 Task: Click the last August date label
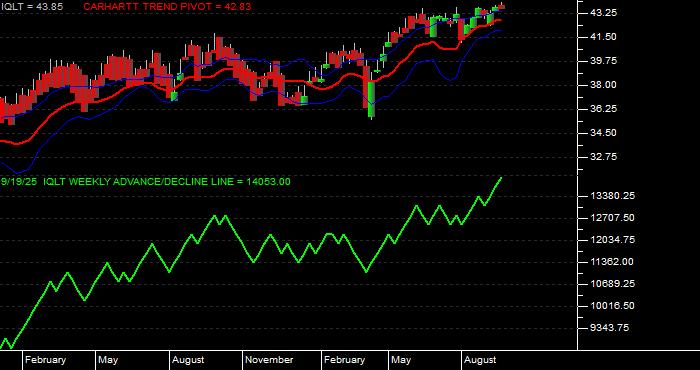480,360
